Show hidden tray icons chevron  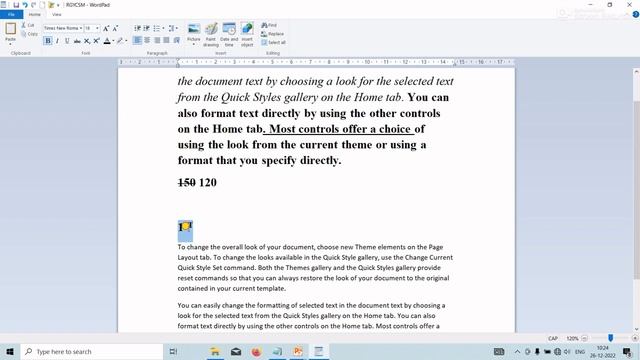point(517,351)
